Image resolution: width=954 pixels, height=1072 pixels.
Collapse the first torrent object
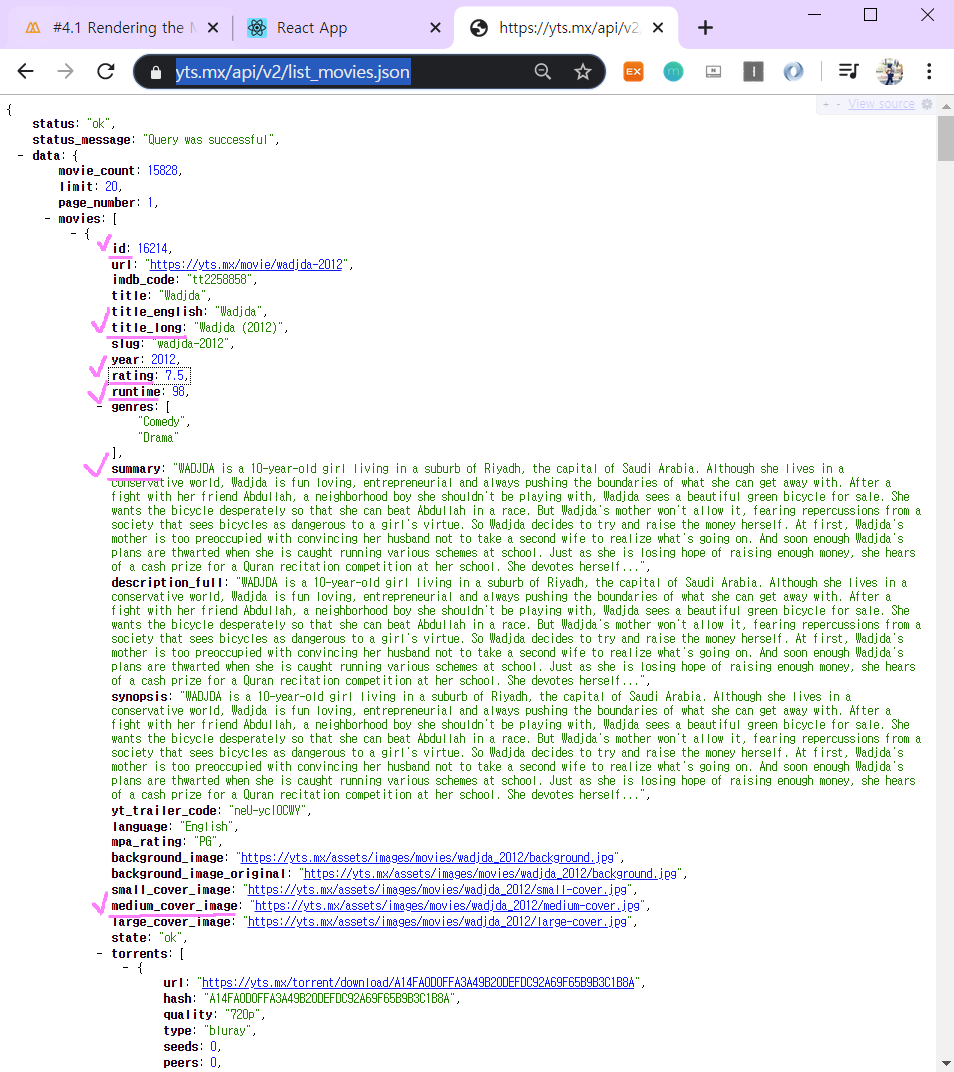126,968
